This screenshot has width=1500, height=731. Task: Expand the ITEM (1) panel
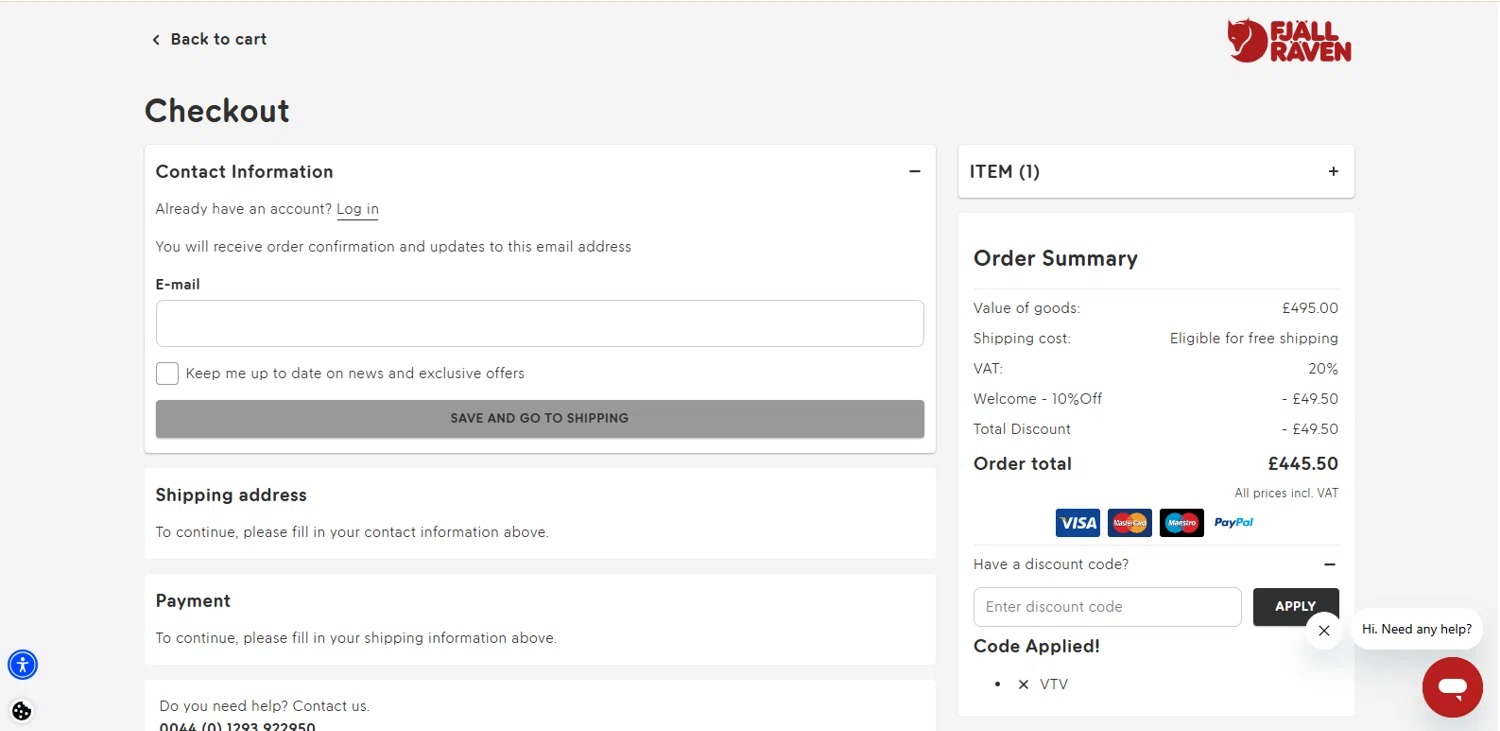(1333, 171)
